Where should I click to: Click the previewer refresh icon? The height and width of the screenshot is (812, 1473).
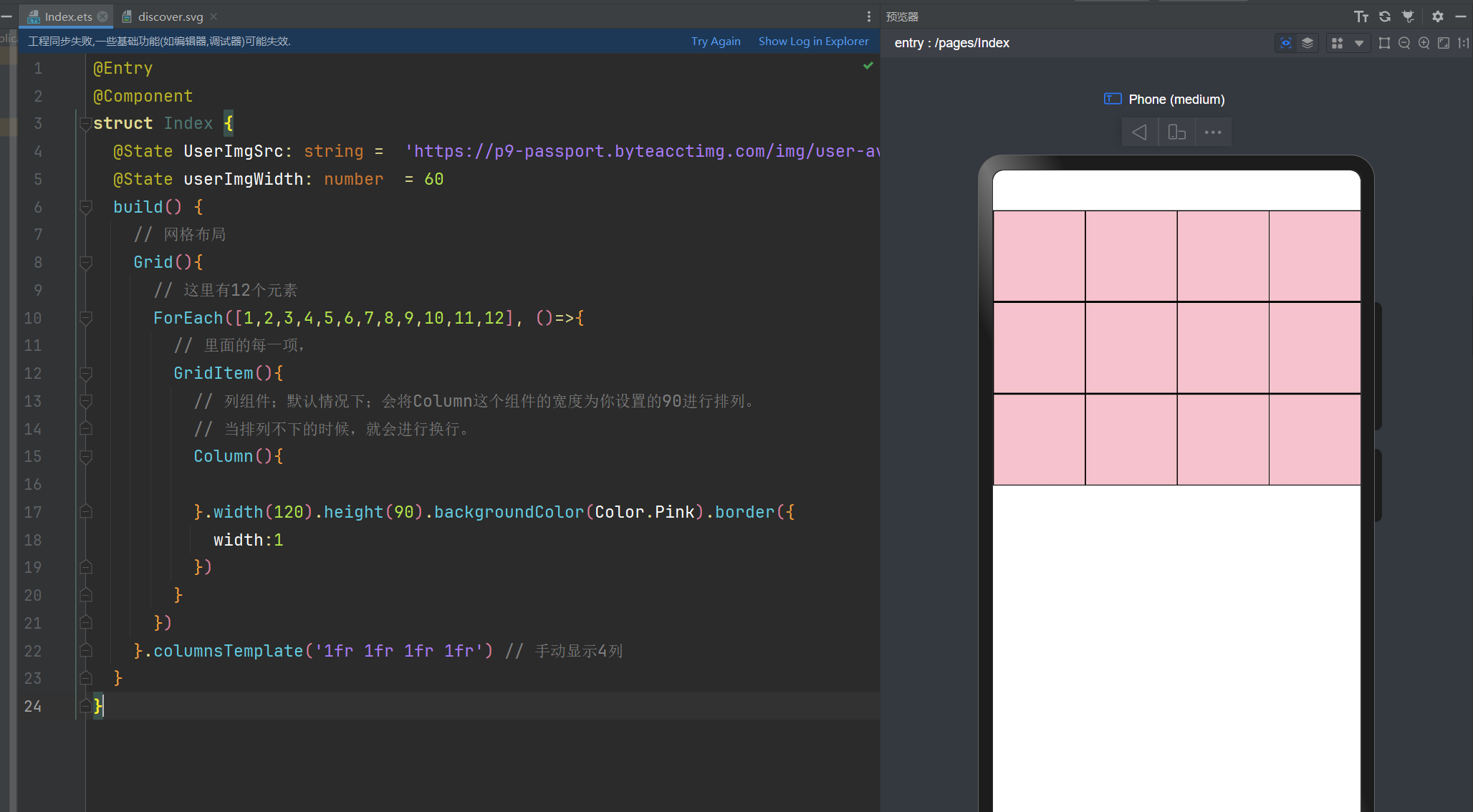click(1385, 16)
